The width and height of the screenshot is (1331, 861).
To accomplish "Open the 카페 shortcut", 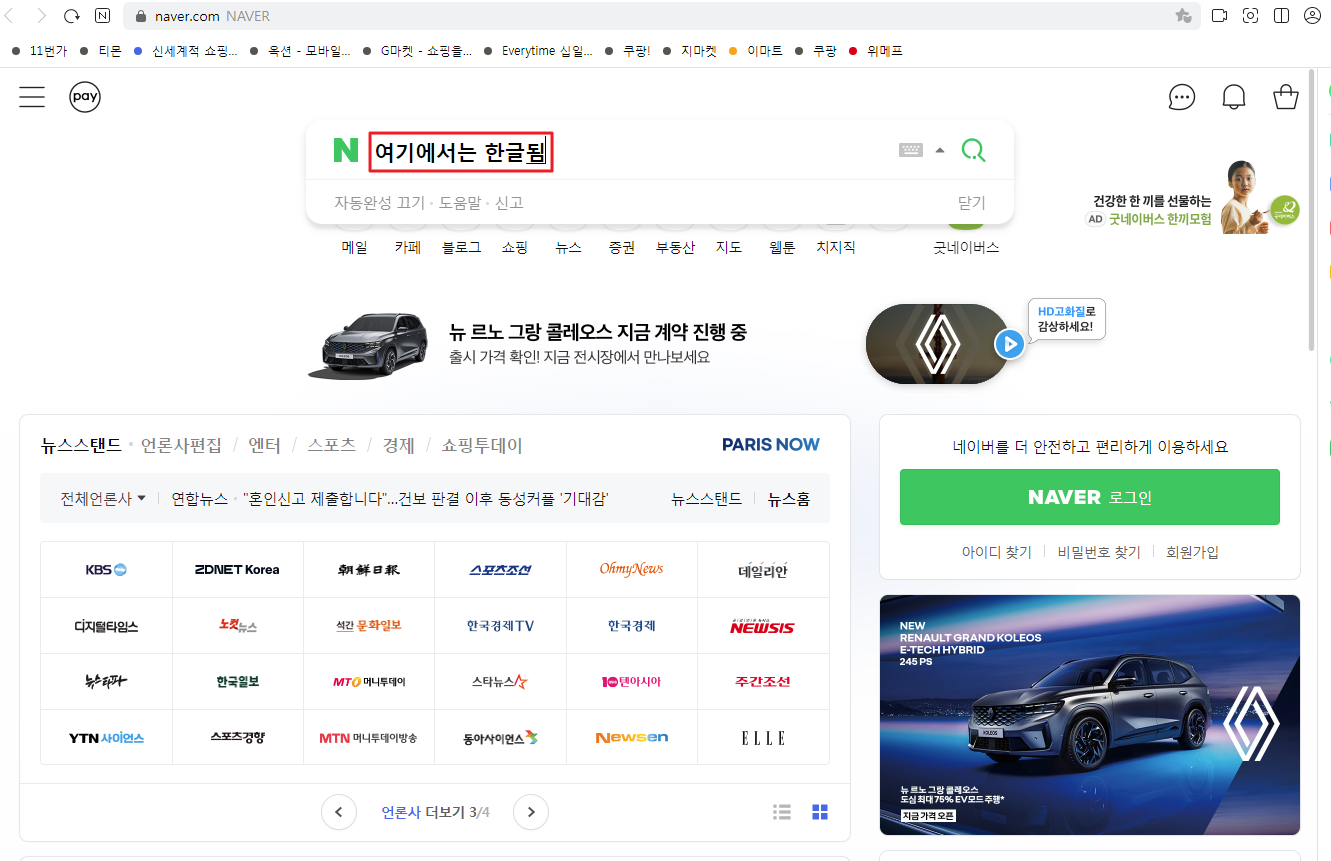I will (x=407, y=247).
